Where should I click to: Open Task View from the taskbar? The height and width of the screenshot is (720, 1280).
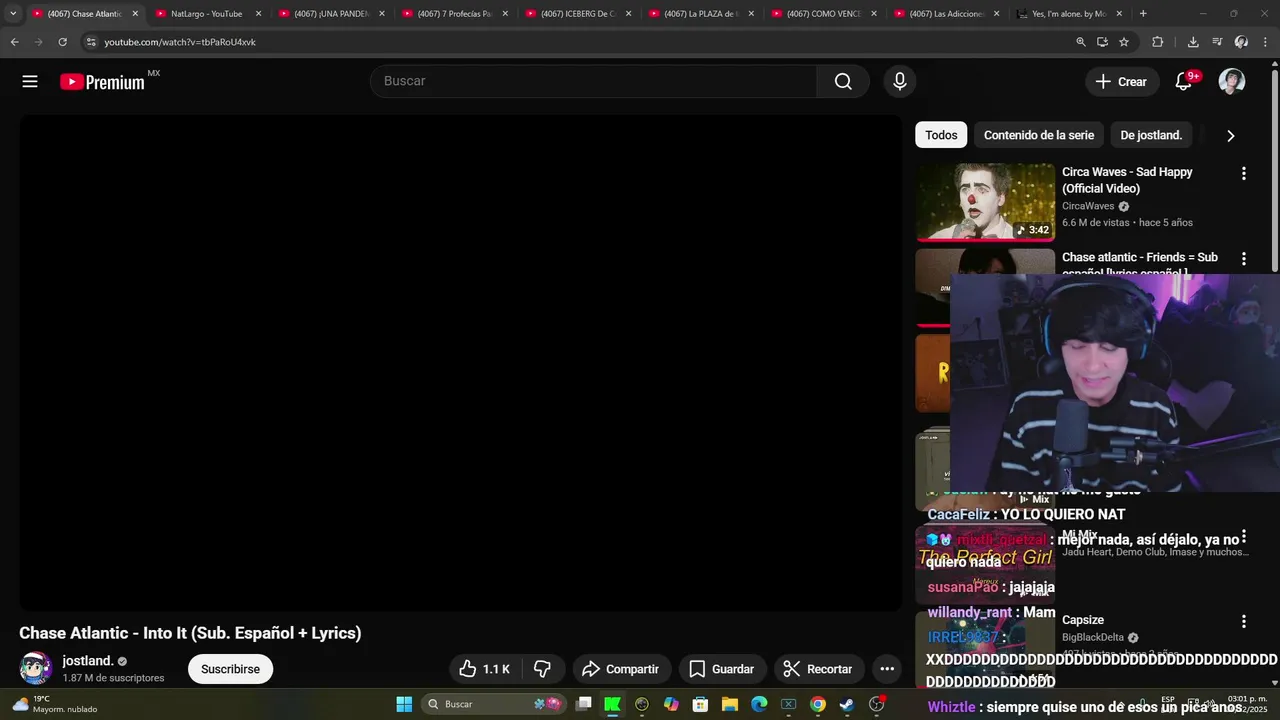(x=584, y=704)
